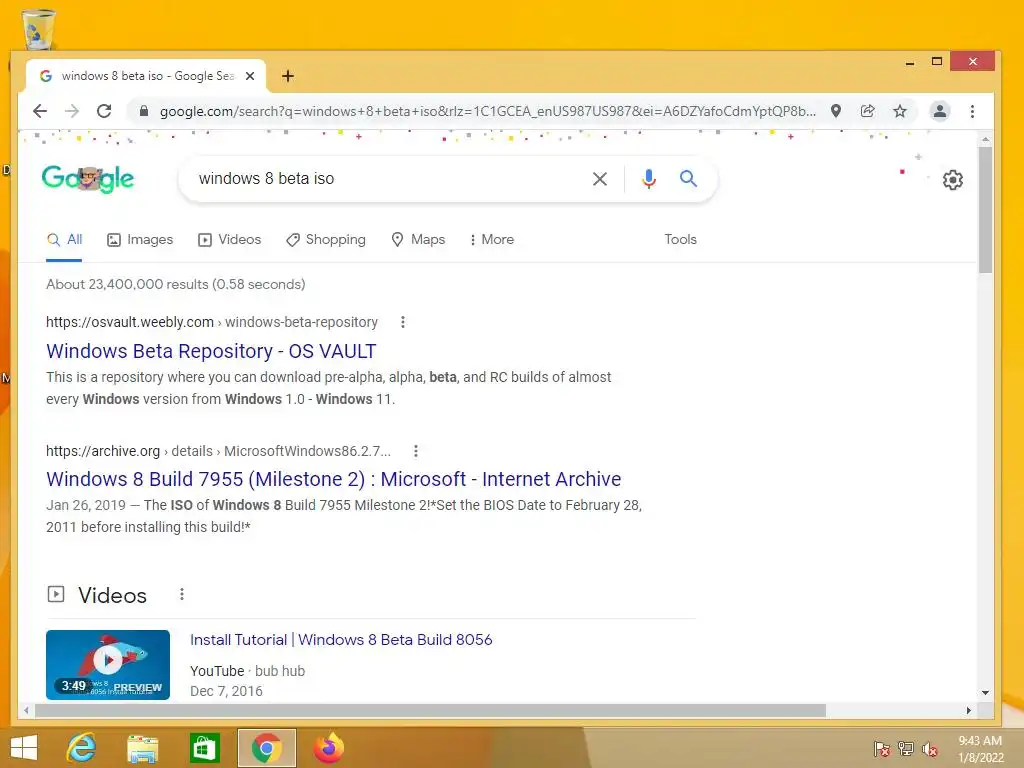This screenshot has width=1024, height=768.
Task: Switch to the Images tab
Action: pos(140,240)
